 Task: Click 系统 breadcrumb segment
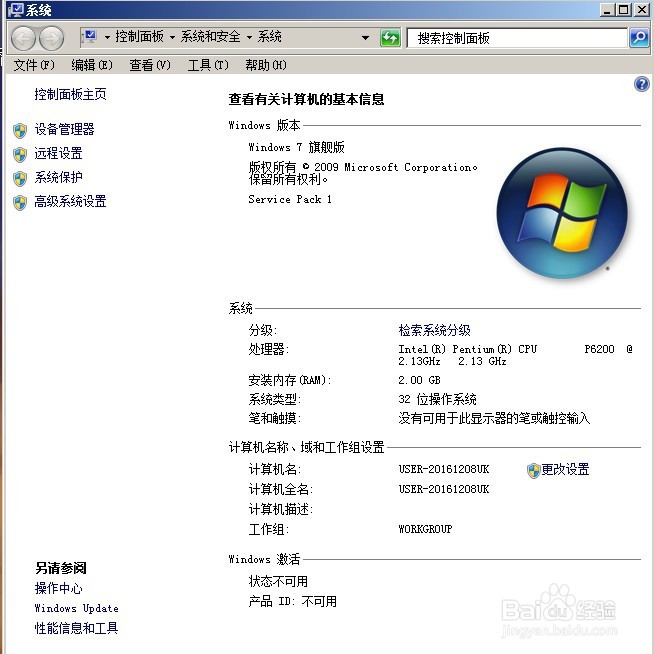pyautogui.click(x=269, y=37)
